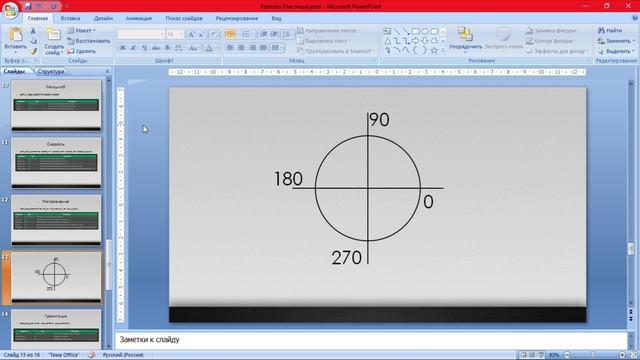Image resolution: width=640 pixels, height=360 pixels.
Task: Open the Дизайн ribbon tab
Action: pyautogui.click(x=103, y=18)
